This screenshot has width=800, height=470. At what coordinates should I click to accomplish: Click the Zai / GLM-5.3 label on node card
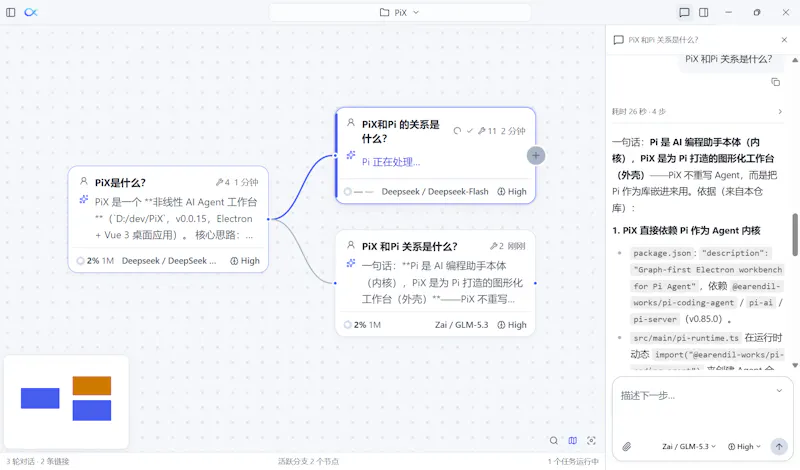tap(461, 325)
